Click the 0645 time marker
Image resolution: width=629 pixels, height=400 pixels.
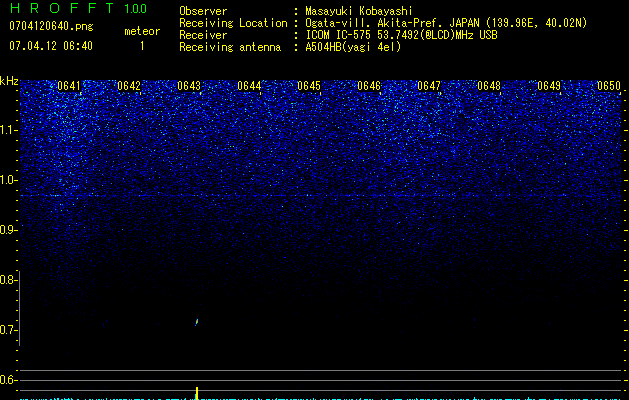click(x=309, y=86)
